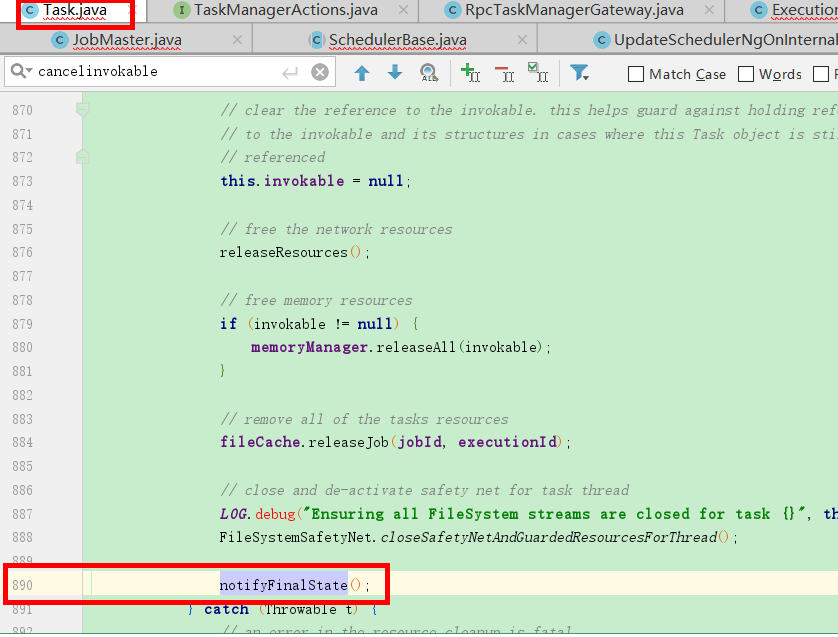This screenshot has height=637, width=838.
Task: Go to next occurrence down arrow
Action: coord(395,72)
